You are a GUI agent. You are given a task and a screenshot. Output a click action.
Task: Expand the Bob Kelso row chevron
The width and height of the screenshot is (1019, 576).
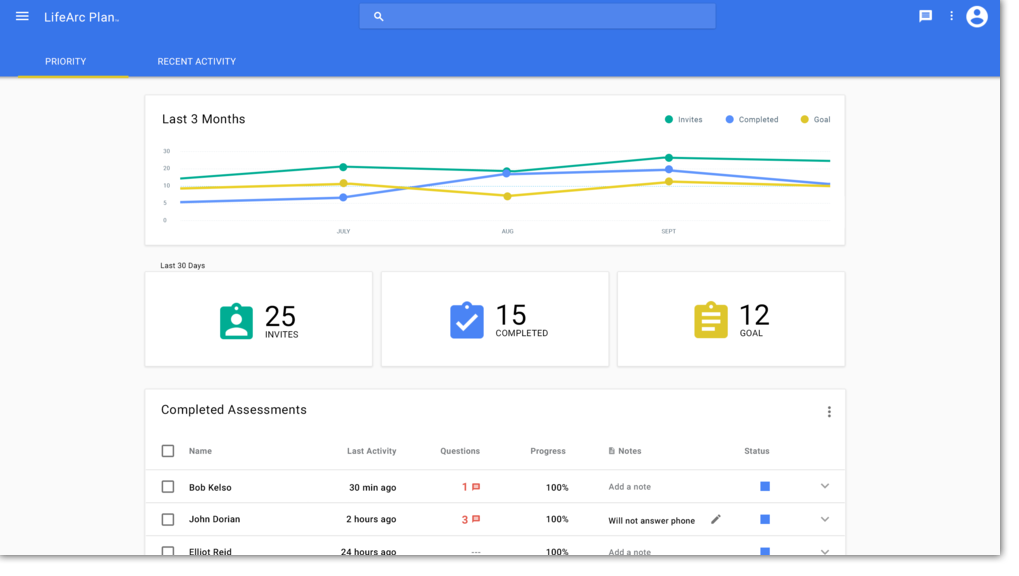pos(825,486)
